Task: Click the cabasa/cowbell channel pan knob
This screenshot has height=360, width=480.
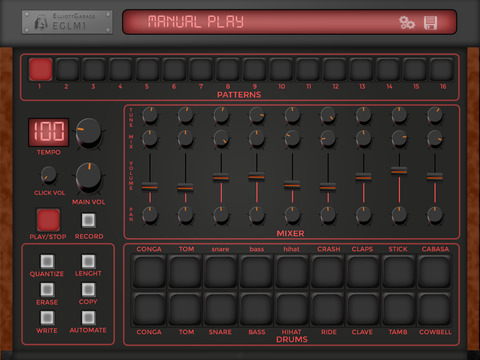Action: pos(435,215)
